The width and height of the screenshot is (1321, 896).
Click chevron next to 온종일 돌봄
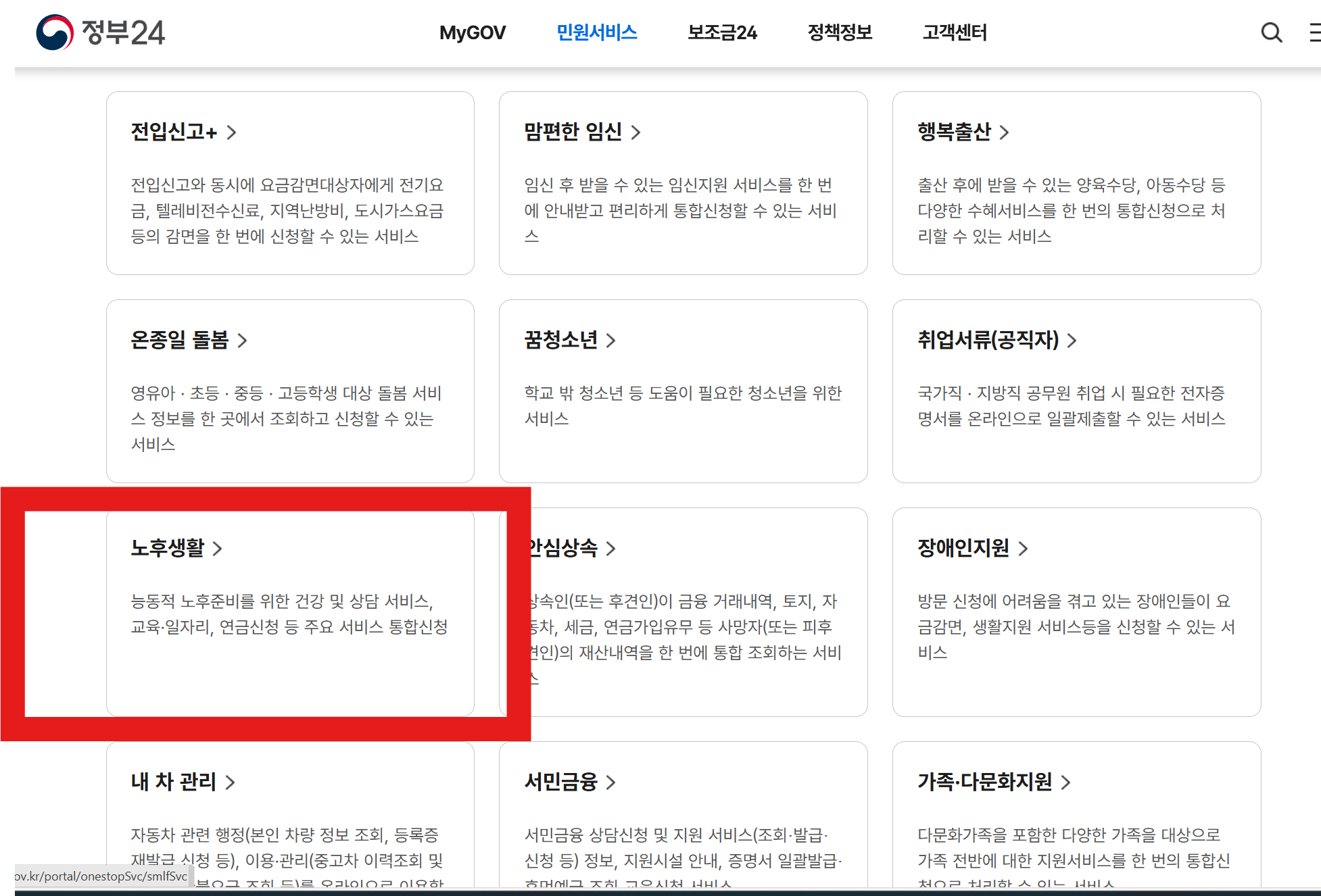[242, 341]
